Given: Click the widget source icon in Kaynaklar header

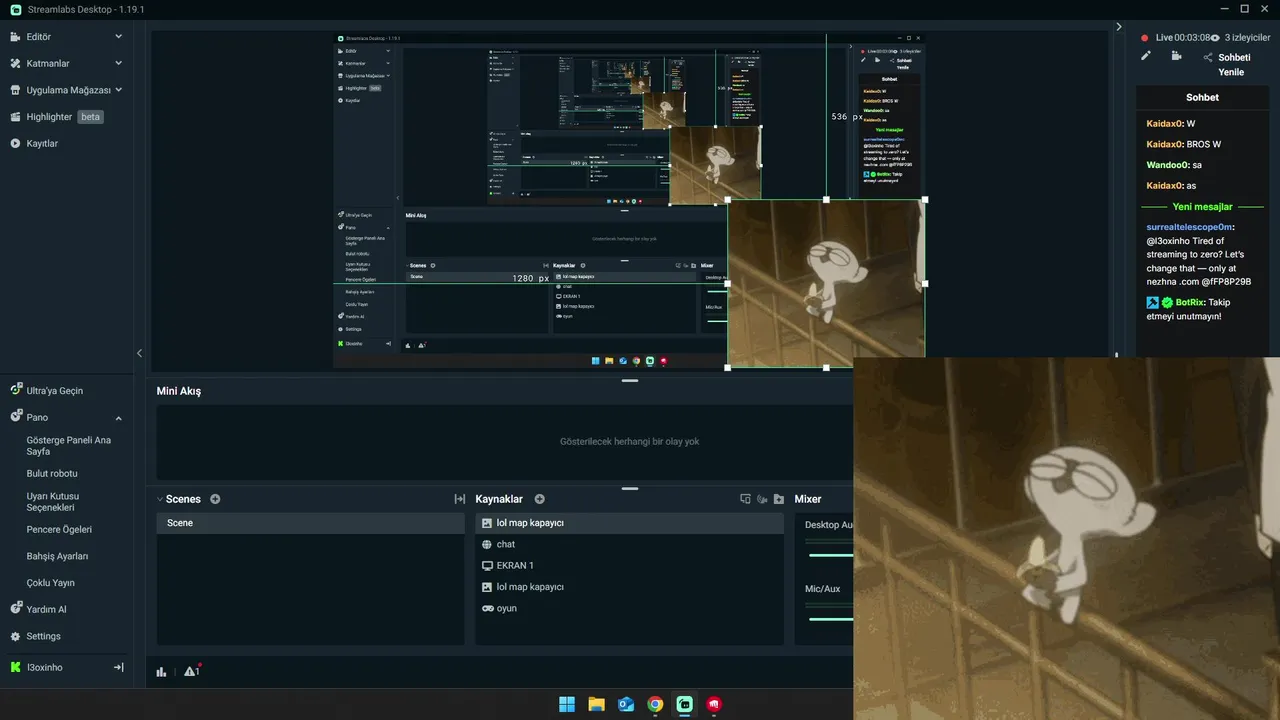Looking at the screenshot, I should pos(745,499).
